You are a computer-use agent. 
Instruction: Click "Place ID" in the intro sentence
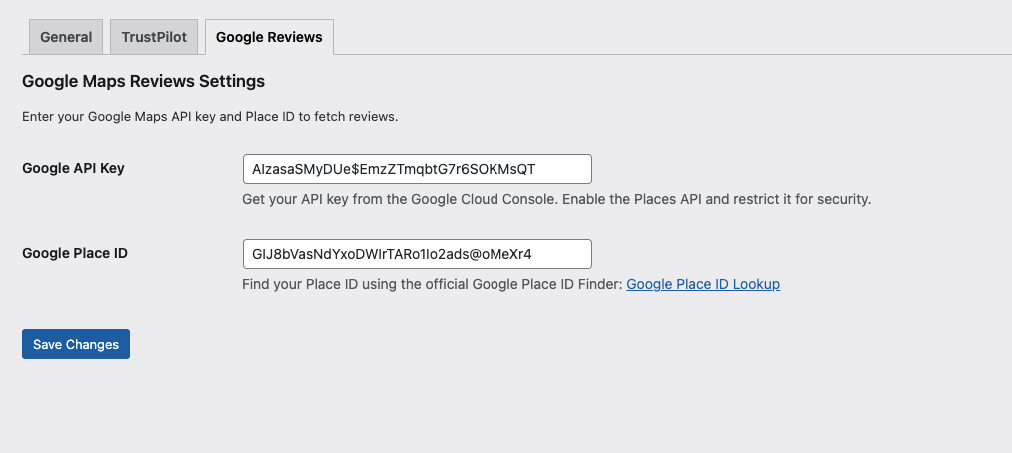point(272,117)
